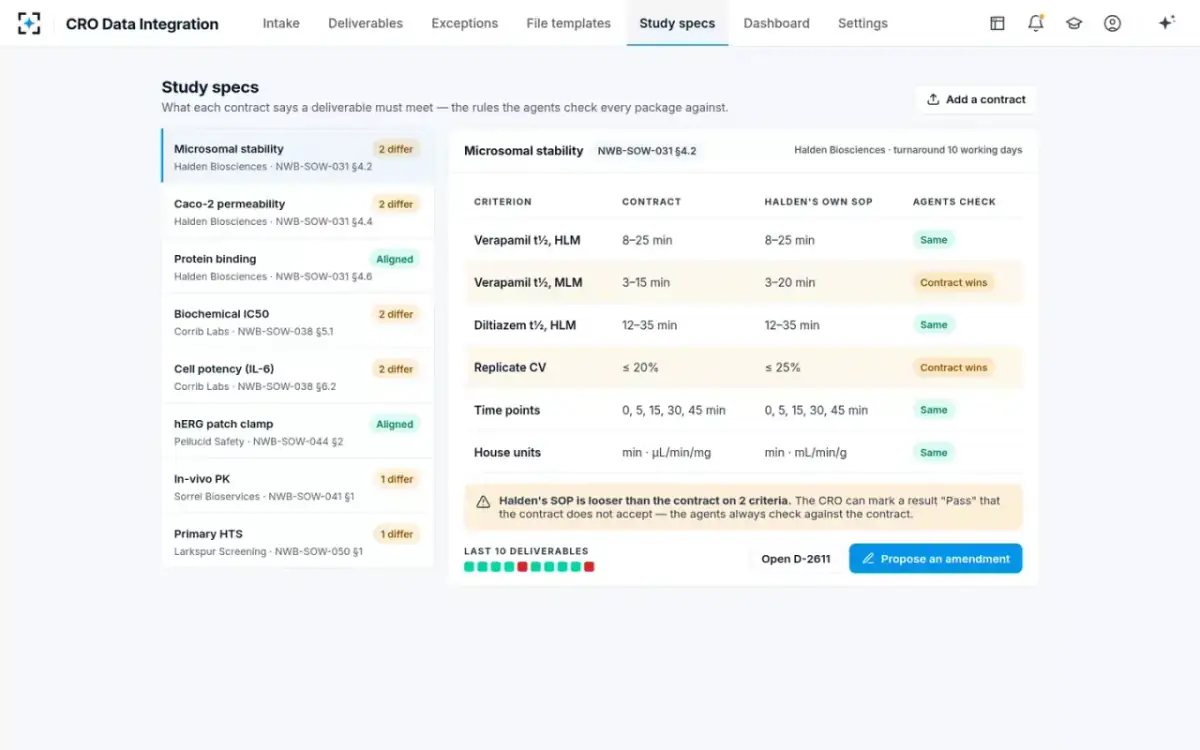Click the Replicate CV criterion label
This screenshot has width=1200, height=750.
pyautogui.click(x=510, y=367)
